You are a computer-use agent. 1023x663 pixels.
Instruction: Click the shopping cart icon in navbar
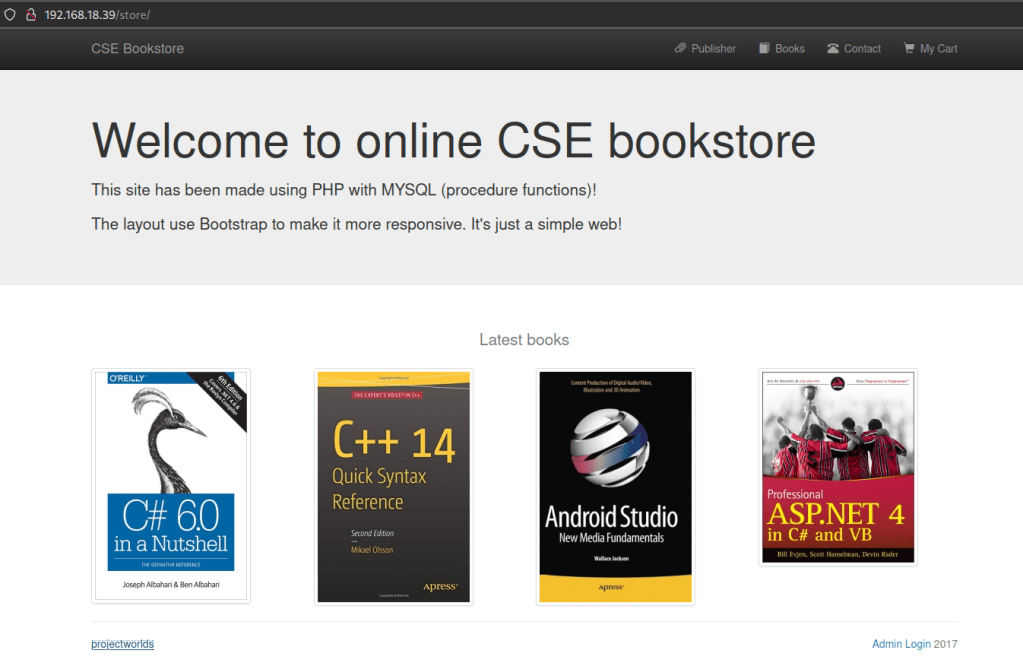(x=909, y=48)
